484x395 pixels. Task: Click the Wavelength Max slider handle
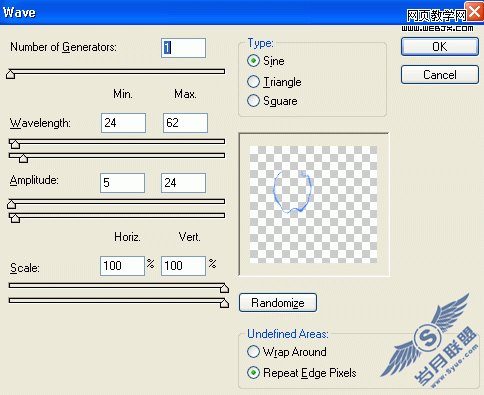[x=23, y=158]
